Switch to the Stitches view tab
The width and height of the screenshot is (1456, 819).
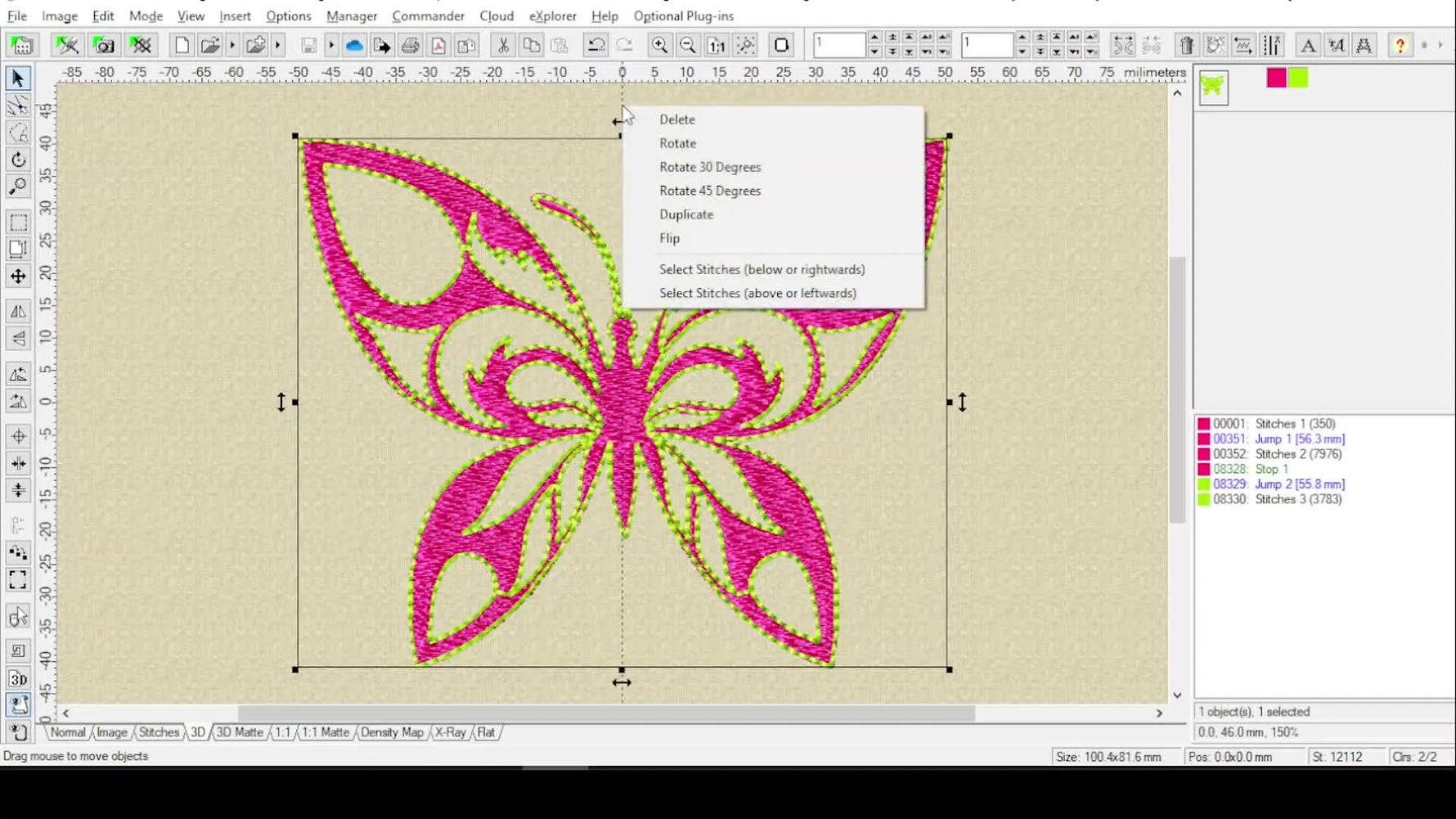[159, 732]
